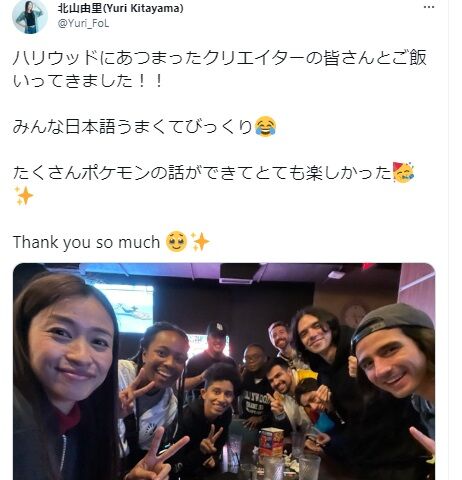Open the more options three-dot menu

(429, 7)
